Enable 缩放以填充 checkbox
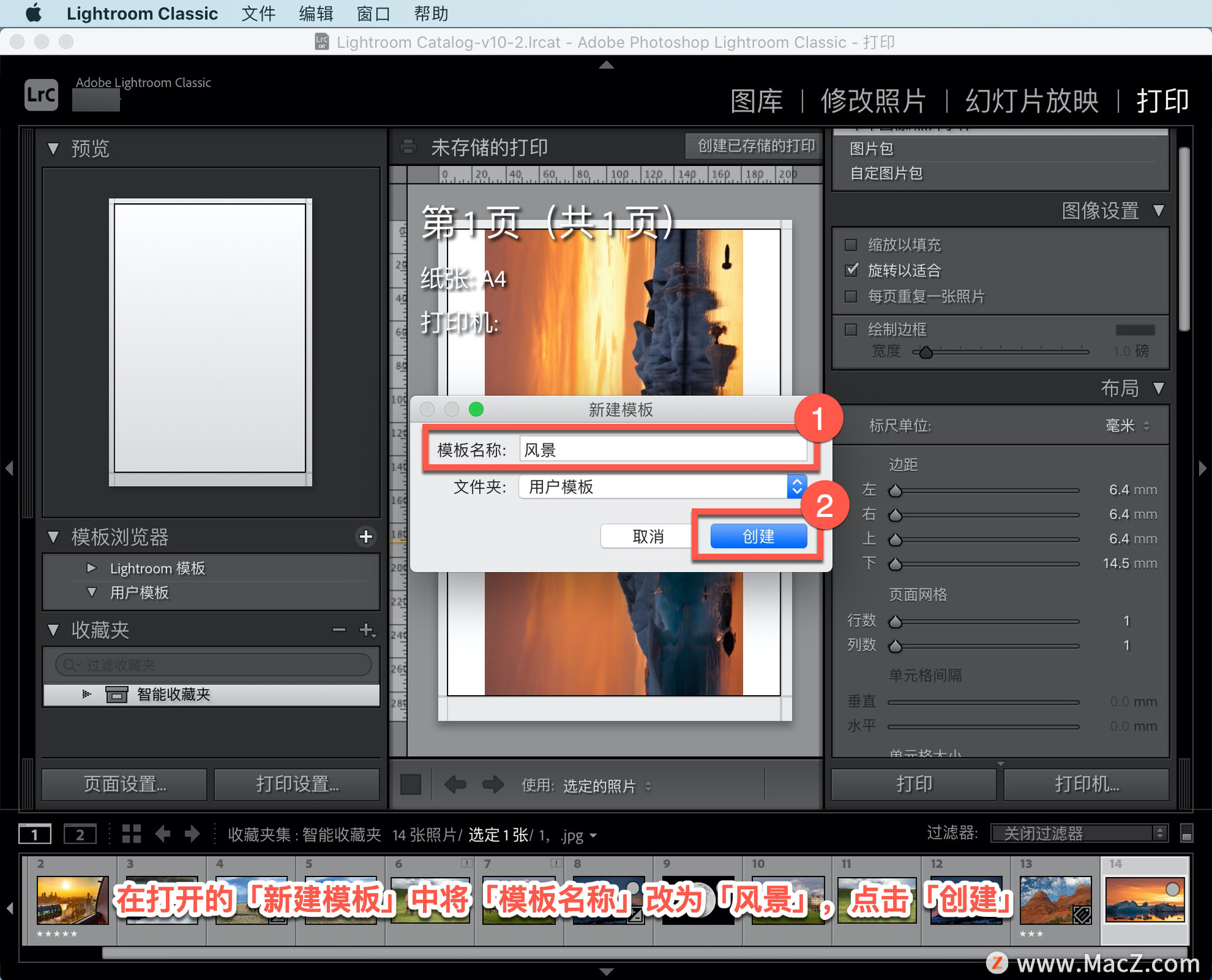The height and width of the screenshot is (980, 1212). pos(851,245)
